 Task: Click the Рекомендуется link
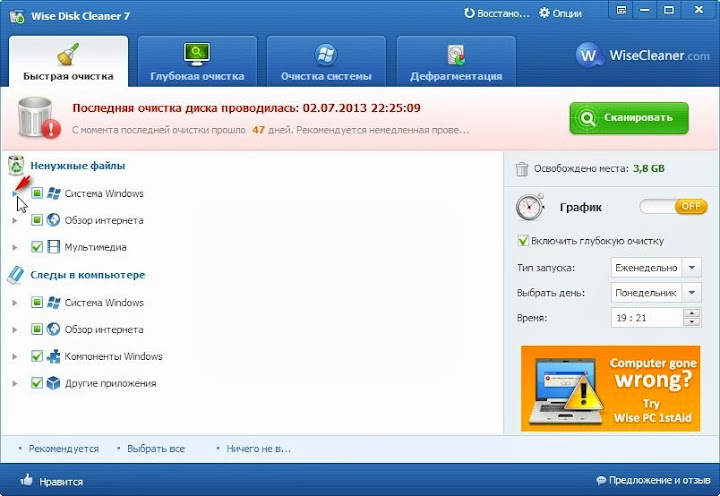[63, 449]
